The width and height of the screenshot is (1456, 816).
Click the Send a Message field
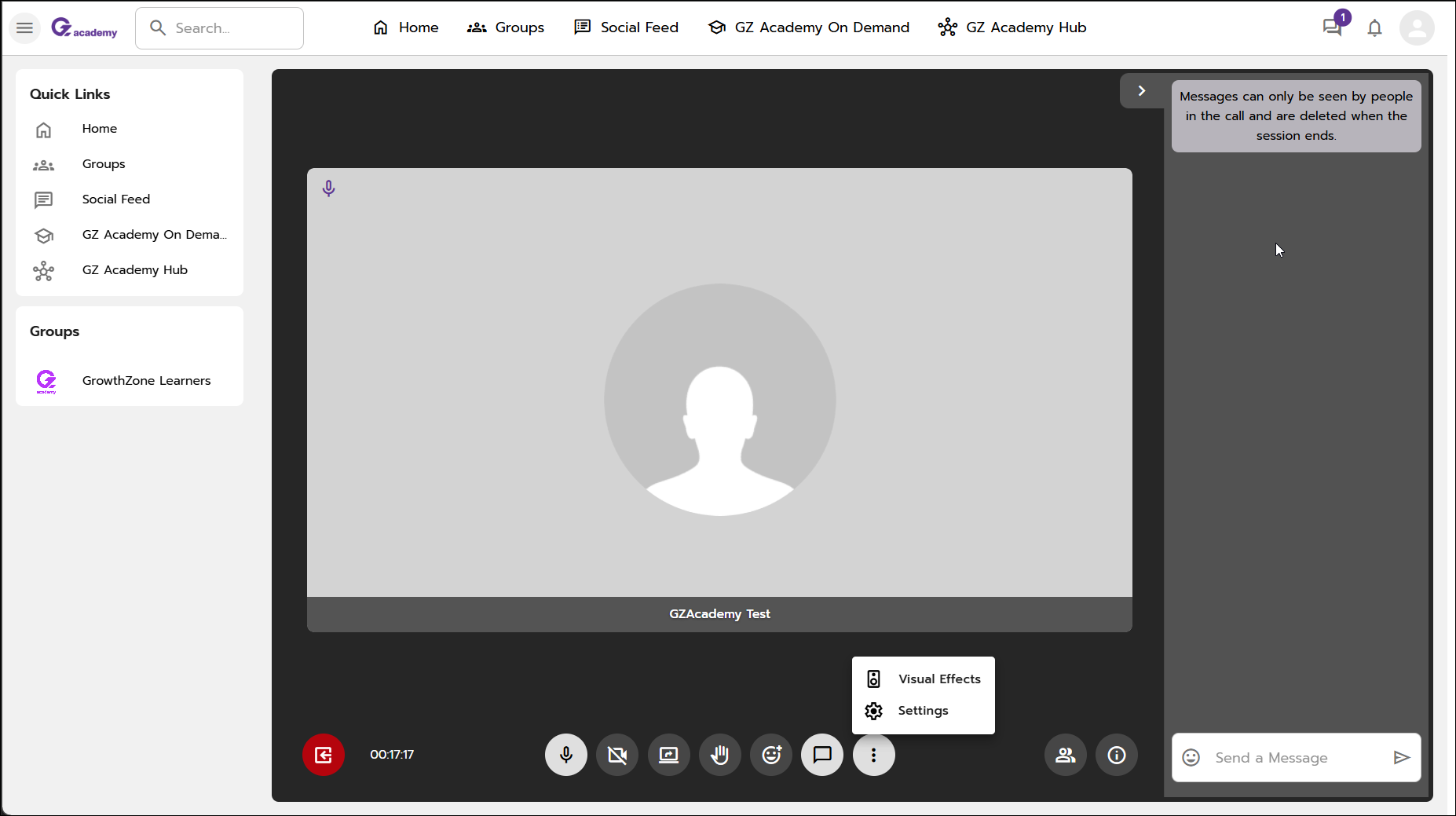click(x=1296, y=758)
